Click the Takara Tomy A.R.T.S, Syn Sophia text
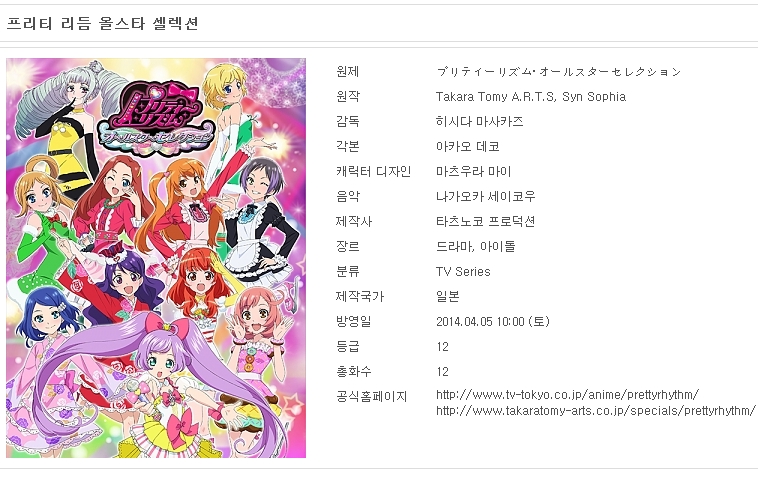Image resolution: width=758 pixels, height=479 pixels. click(x=531, y=97)
